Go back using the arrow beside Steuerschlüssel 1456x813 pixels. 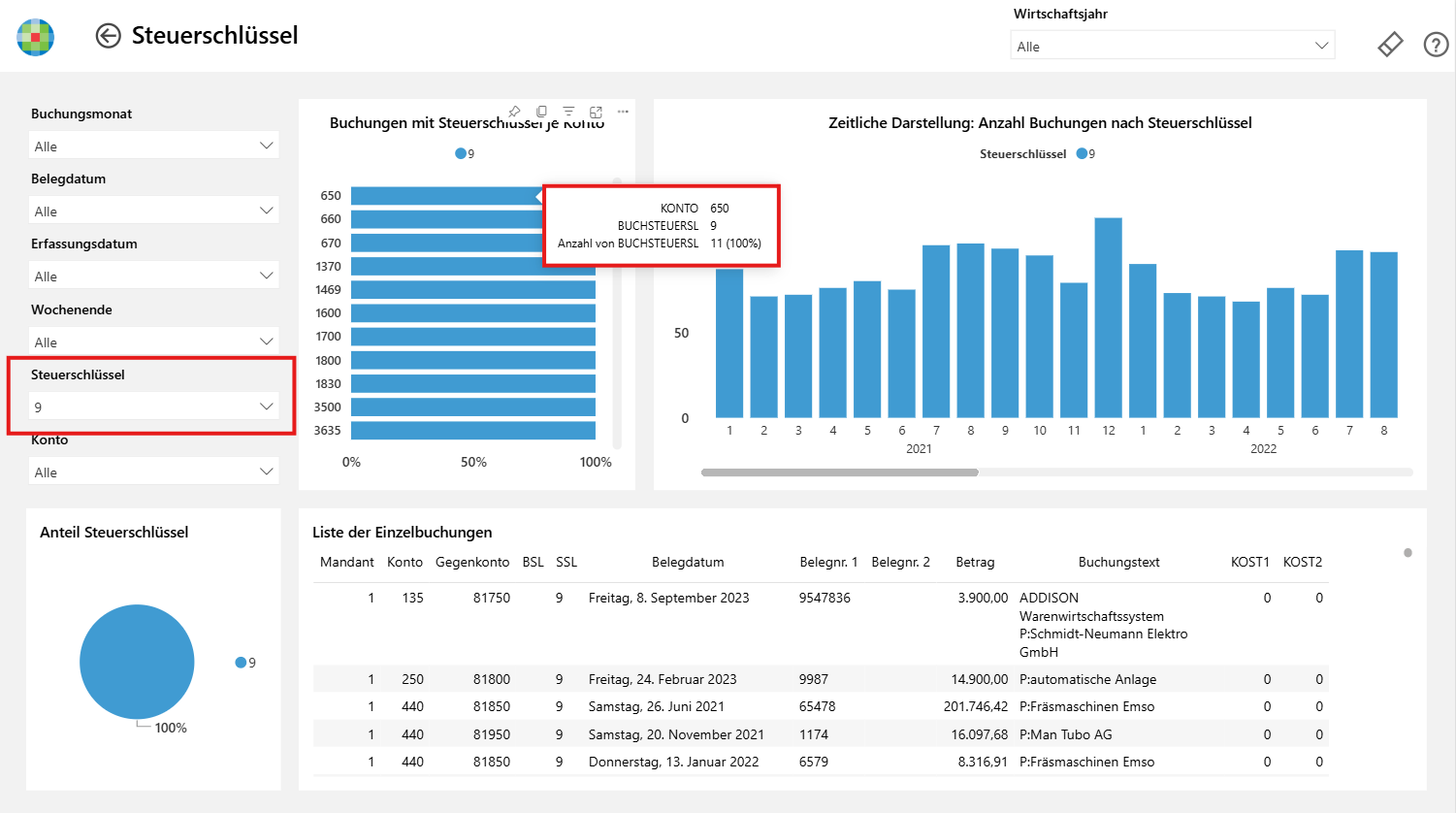(x=108, y=36)
